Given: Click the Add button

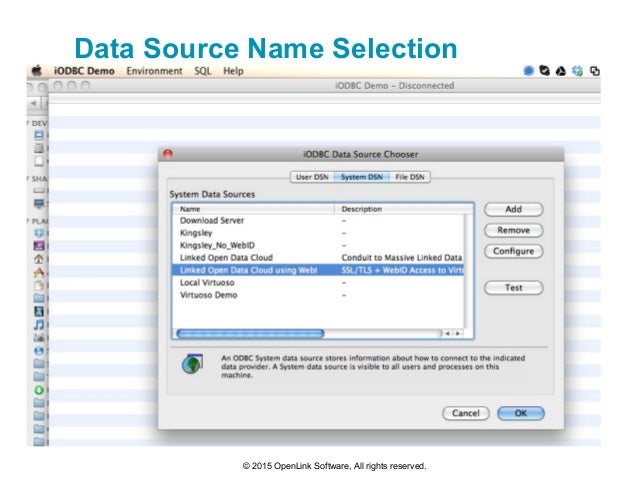Looking at the screenshot, I should click(513, 209).
